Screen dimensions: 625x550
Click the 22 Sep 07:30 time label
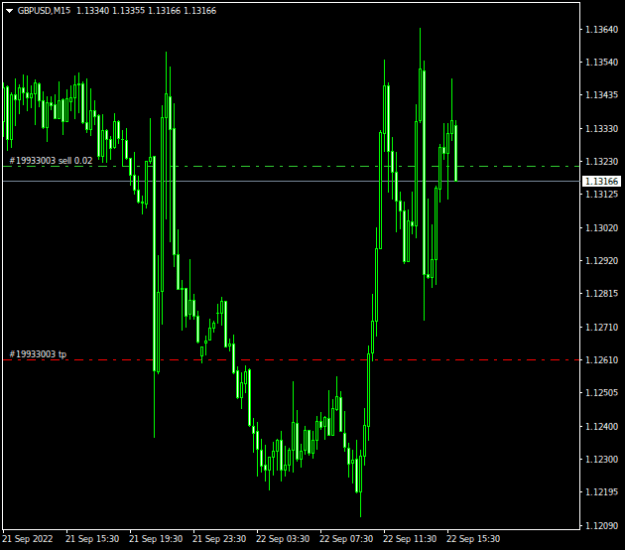pyautogui.click(x=346, y=539)
